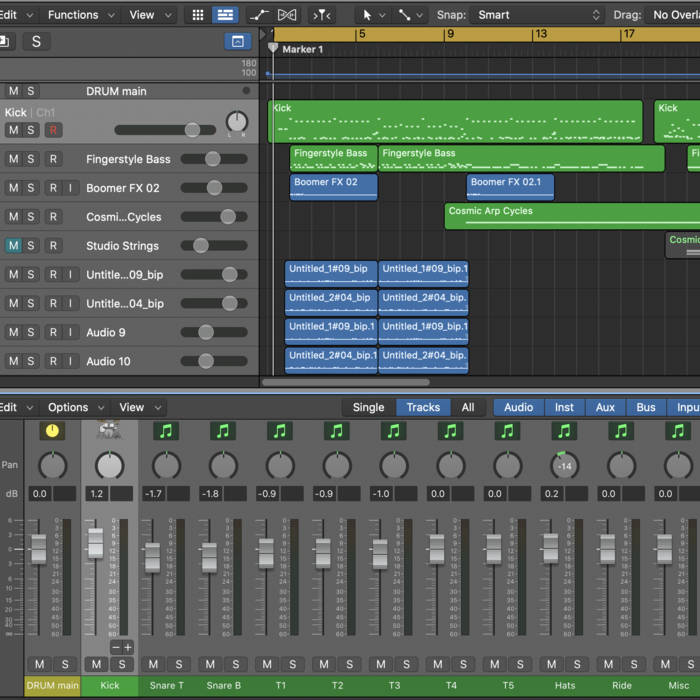Image resolution: width=700 pixels, height=700 pixels.
Task: Open the Snap mode dropdown
Action: [540, 15]
